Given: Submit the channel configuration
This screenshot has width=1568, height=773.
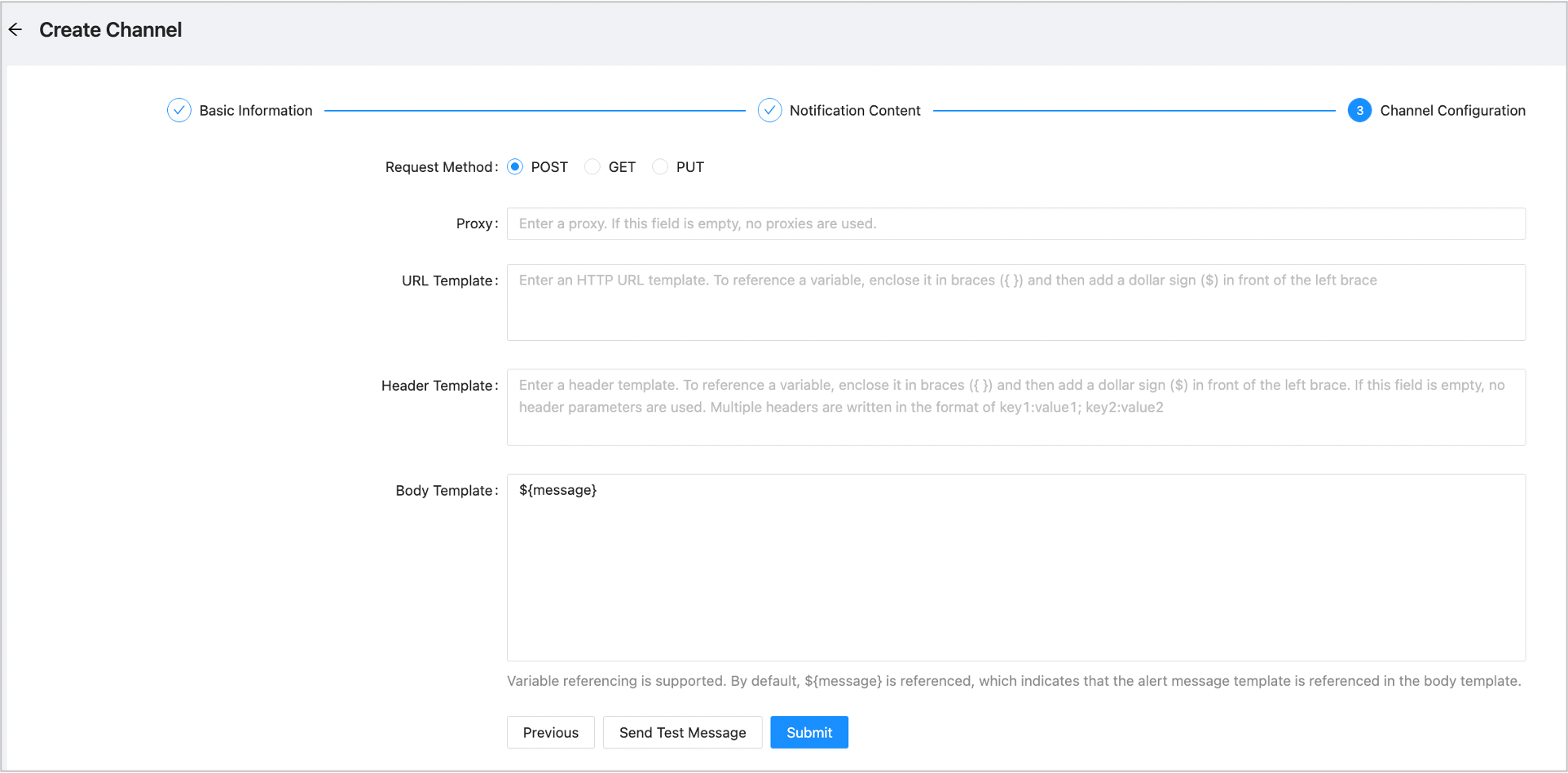Looking at the screenshot, I should 808,732.
